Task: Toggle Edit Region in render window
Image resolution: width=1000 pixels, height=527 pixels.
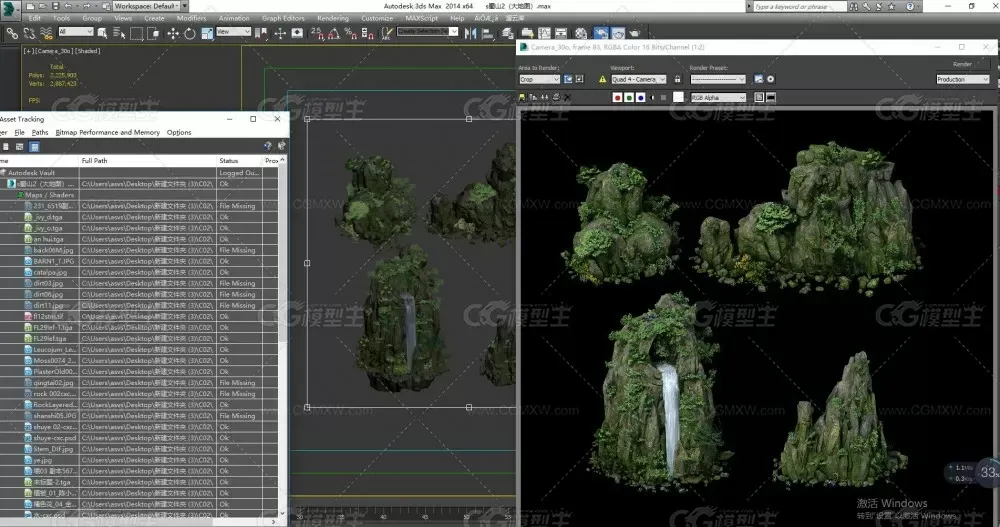Action: (x=568, y=79)
